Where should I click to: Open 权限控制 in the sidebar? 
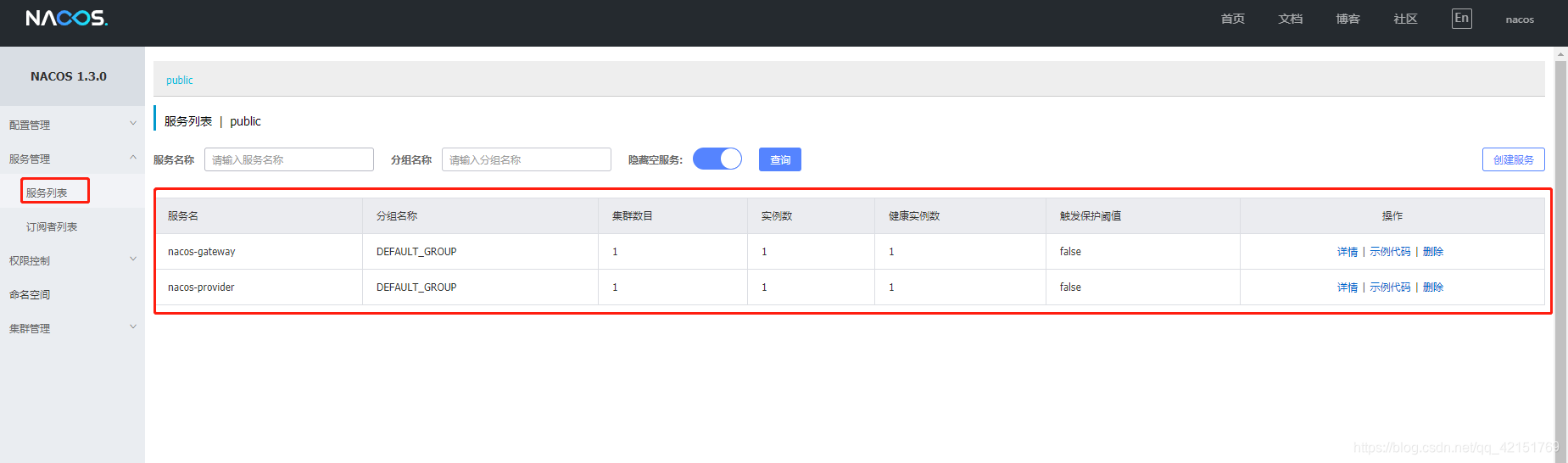click(30, 260)
